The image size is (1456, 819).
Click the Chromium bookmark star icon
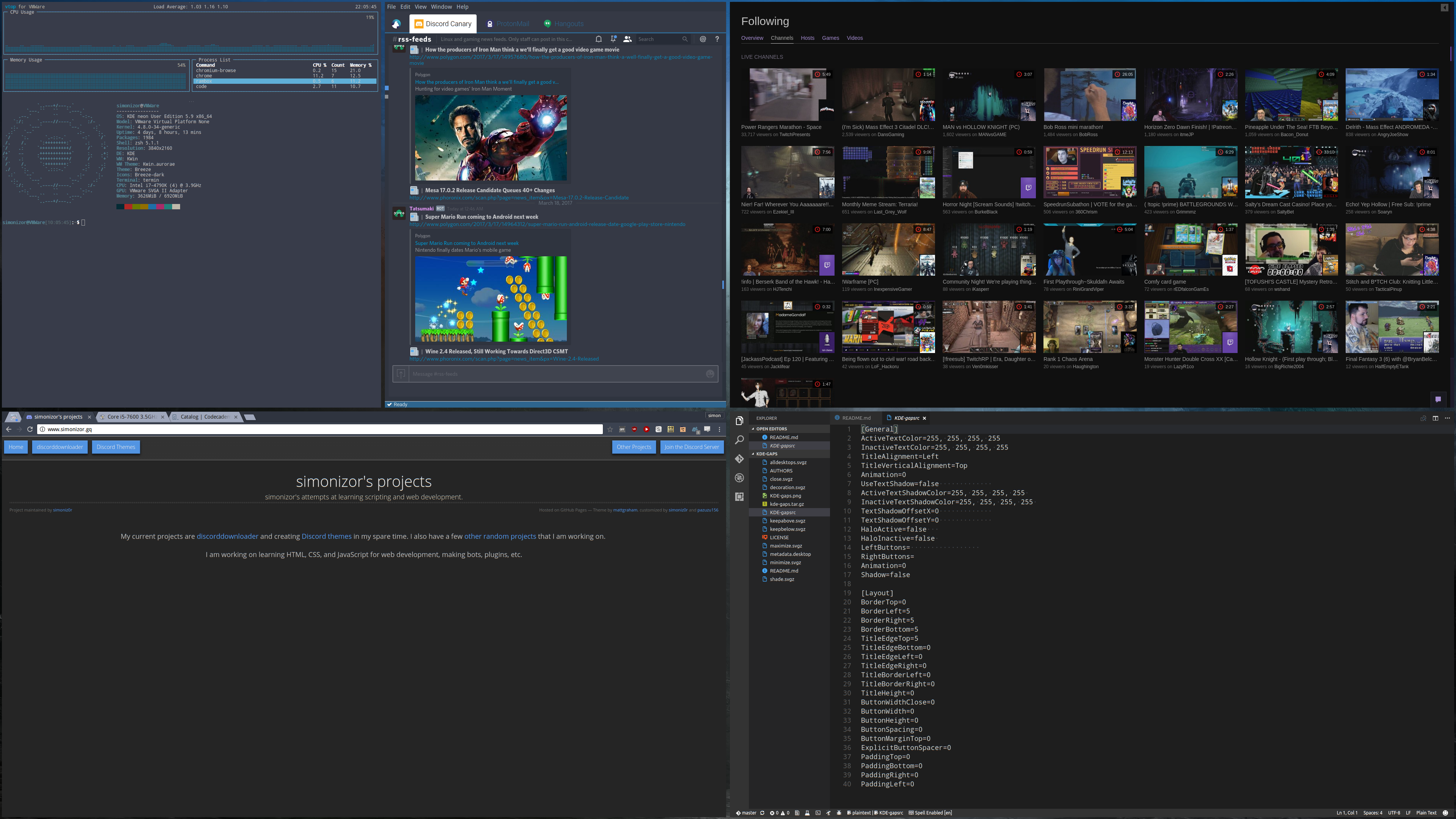[x=610, y=430]
